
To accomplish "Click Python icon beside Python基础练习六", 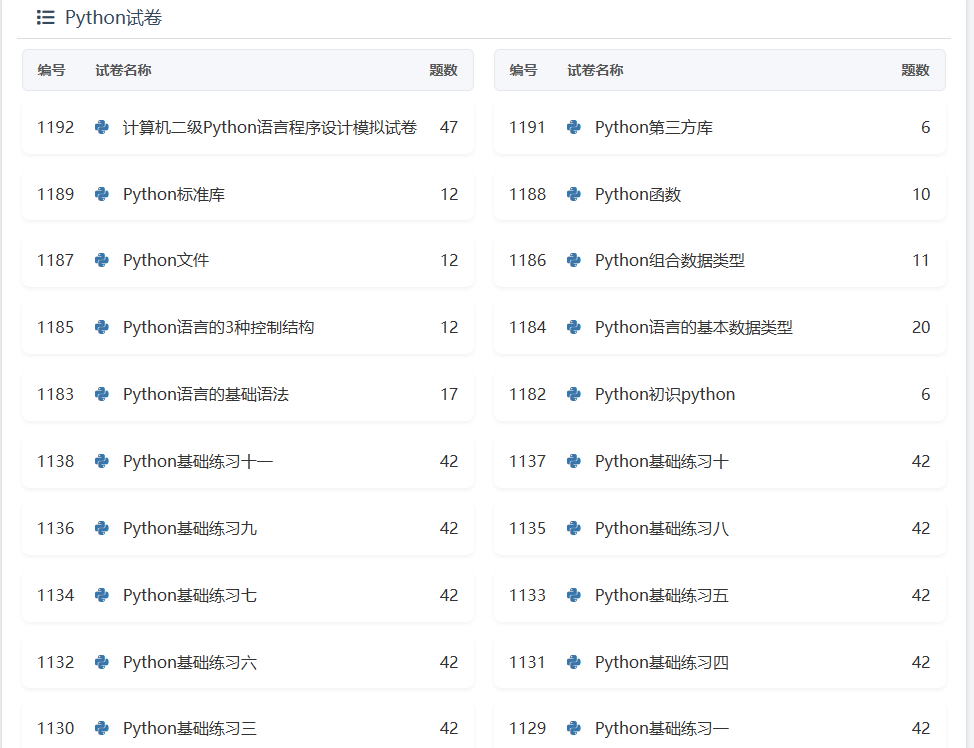I will [102, 663].
